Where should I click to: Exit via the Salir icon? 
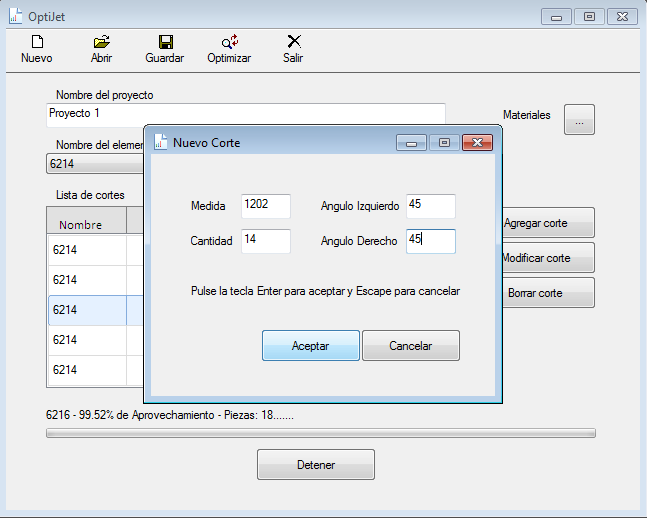coord(293,42)
